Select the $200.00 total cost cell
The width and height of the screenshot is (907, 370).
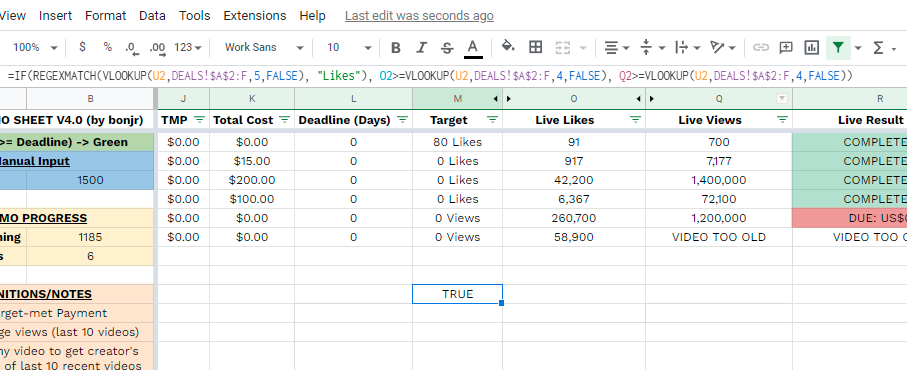(252, 180)
